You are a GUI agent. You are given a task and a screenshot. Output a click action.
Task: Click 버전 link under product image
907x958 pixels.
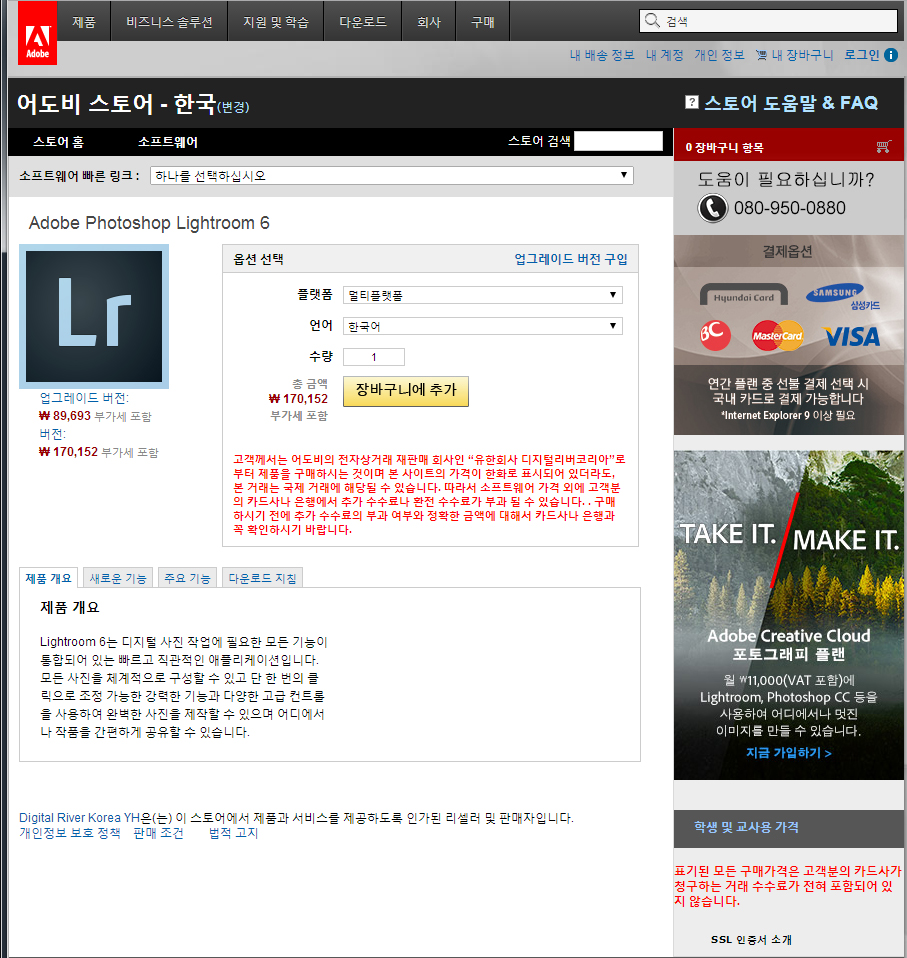click(x=53, y=434)
